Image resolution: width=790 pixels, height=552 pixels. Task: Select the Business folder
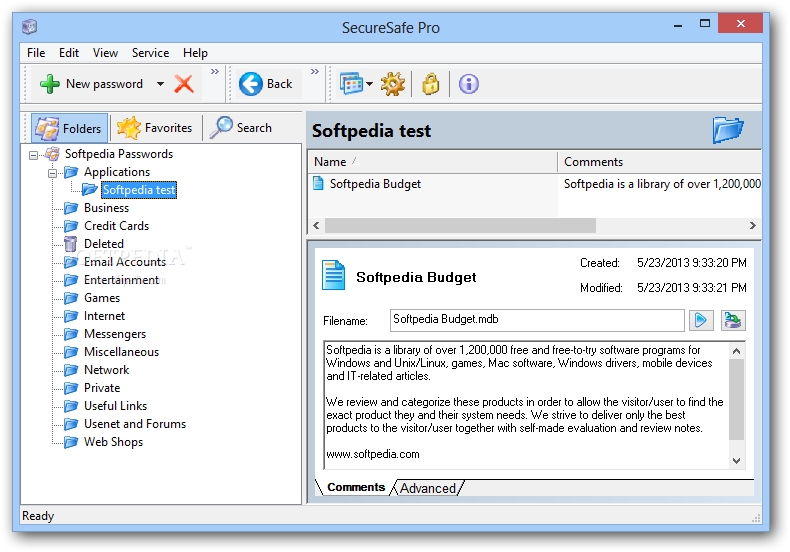[106, 208]
